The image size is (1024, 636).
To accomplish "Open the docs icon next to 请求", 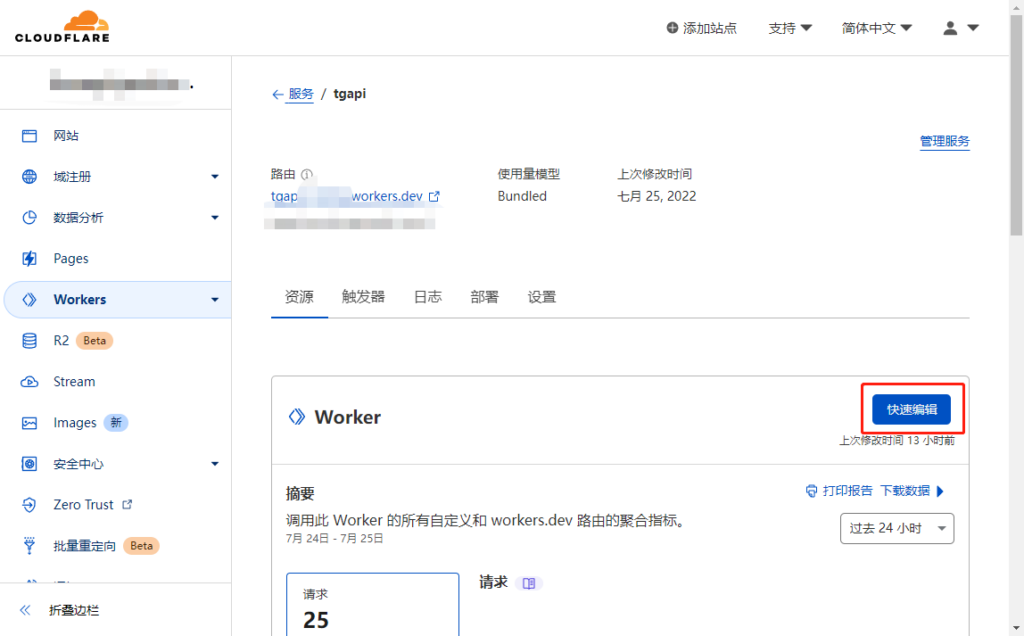I will 530,583.
